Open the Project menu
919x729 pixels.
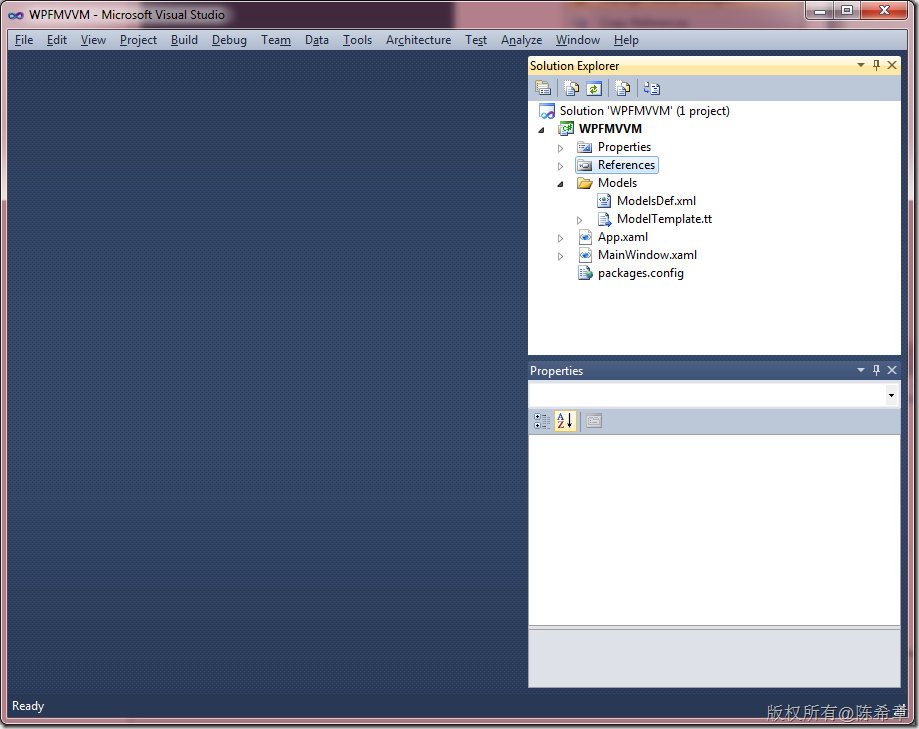[138, 40]
